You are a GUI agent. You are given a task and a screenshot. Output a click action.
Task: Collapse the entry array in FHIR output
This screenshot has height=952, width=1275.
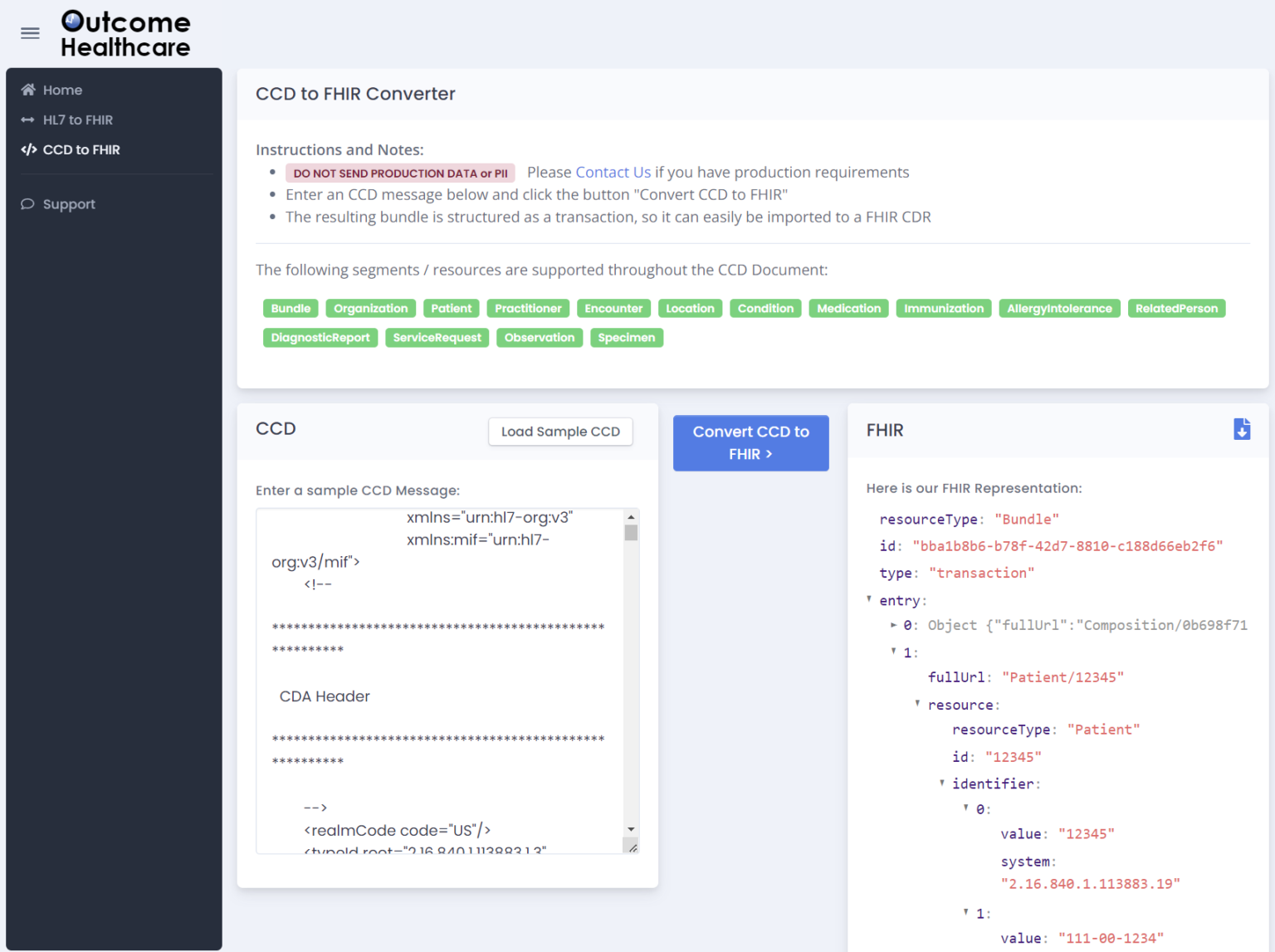tap(869, 599)
